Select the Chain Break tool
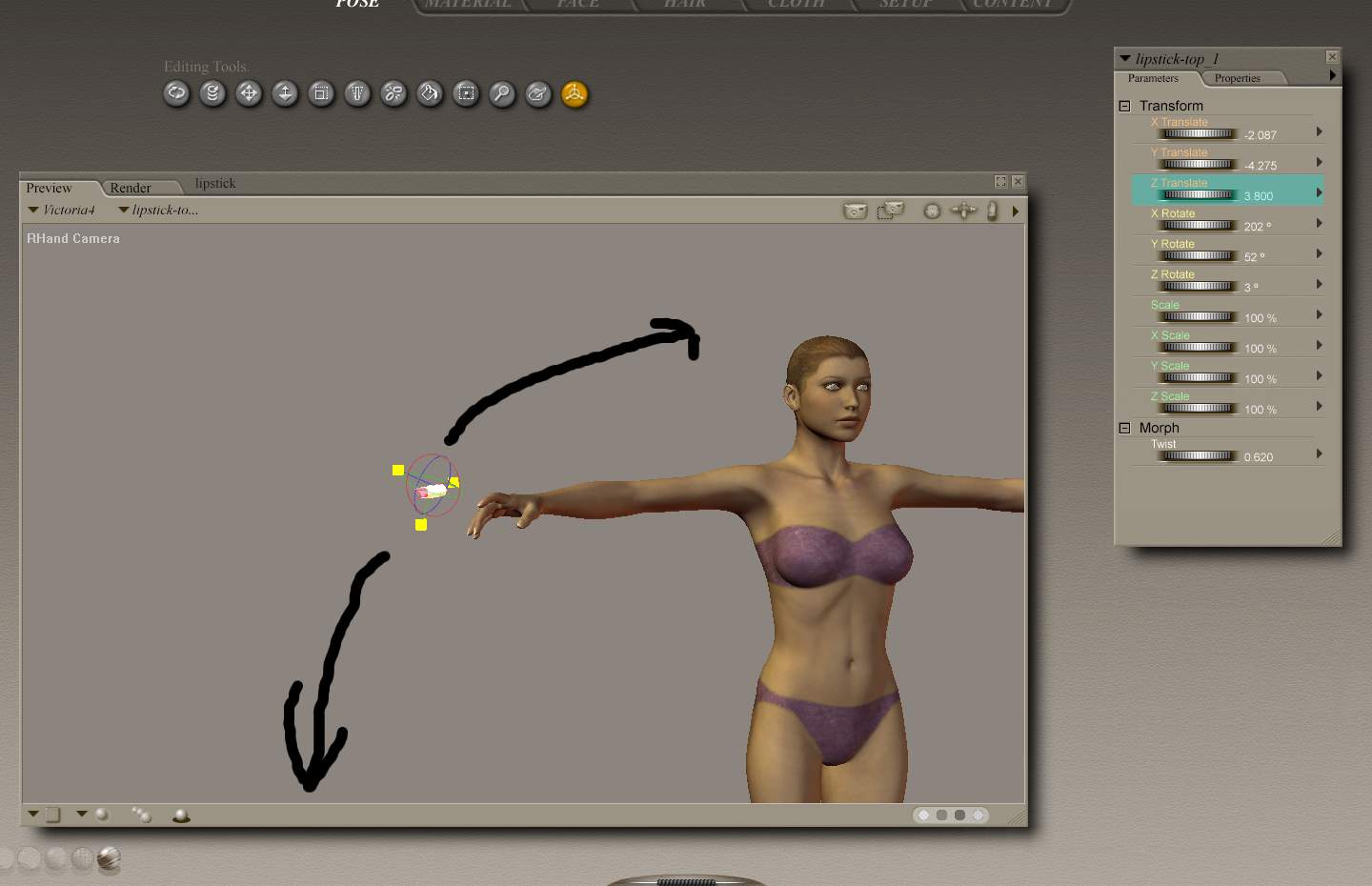The width and height of the screenshot is (1372, 886). click(x=393, y=93)
